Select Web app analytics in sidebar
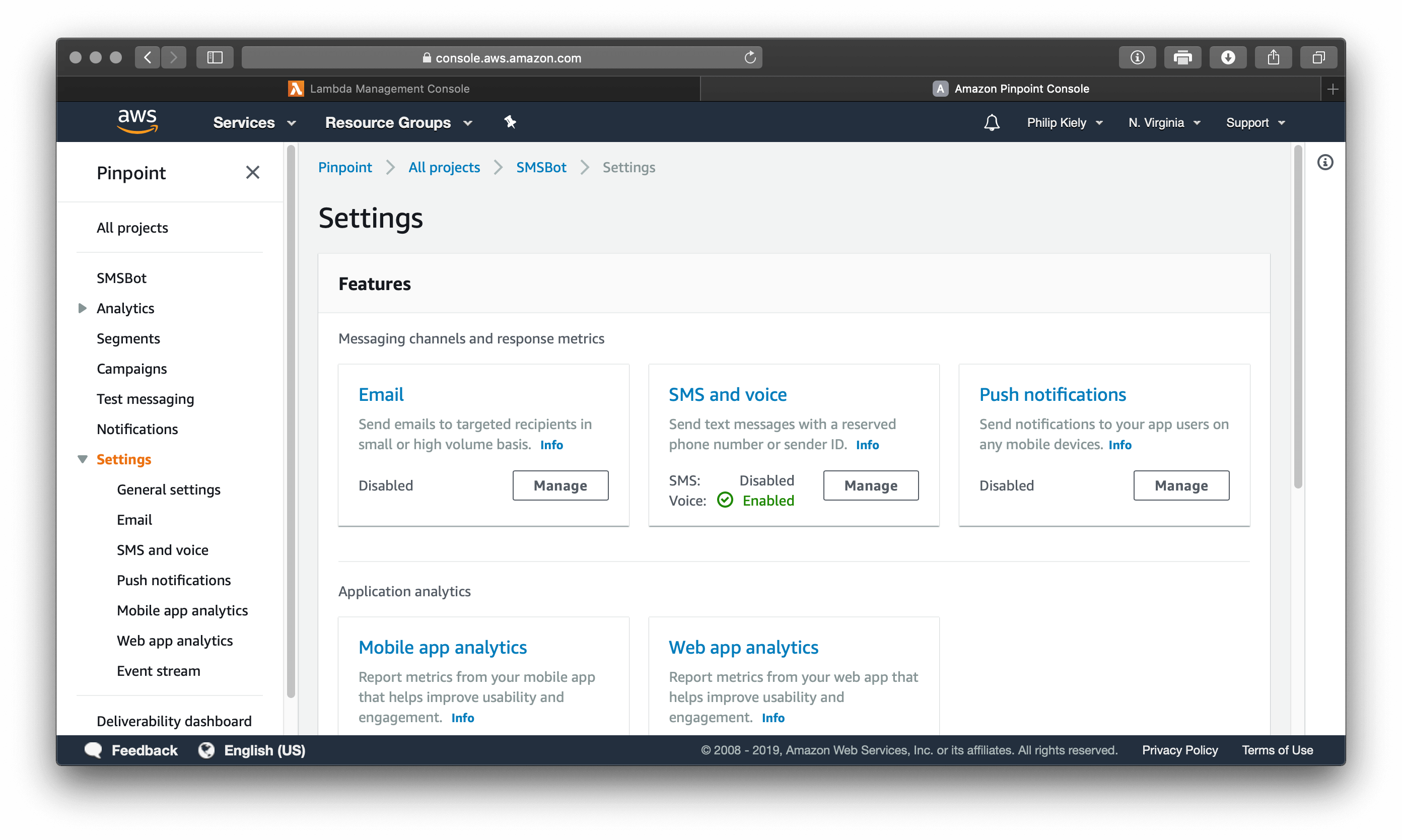The image size is (1402, 840). pos(174,640)
